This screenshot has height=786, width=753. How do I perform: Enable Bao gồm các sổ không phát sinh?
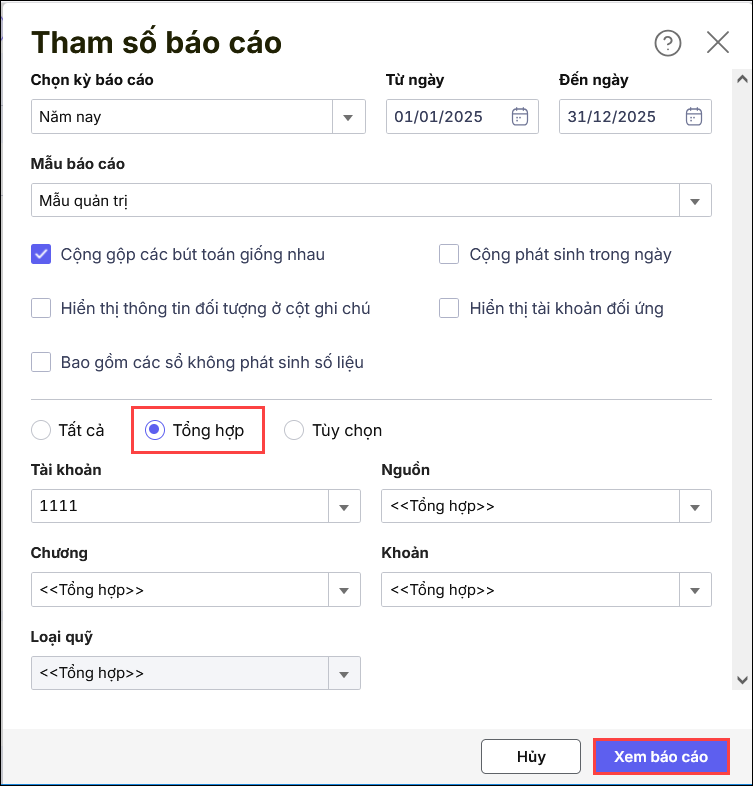(41, 362)
